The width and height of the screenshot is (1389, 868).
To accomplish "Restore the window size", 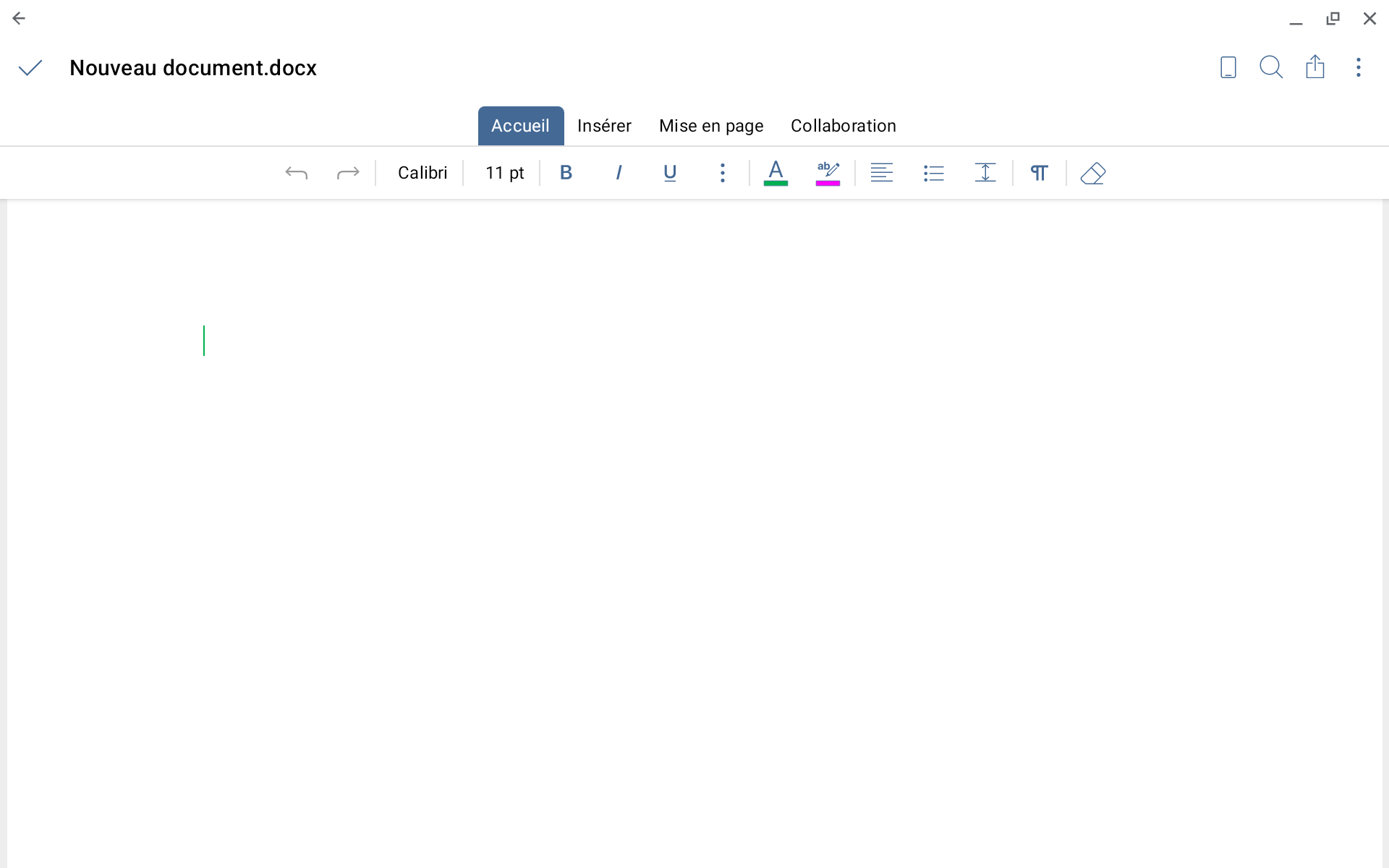I will click(1333, 19).
